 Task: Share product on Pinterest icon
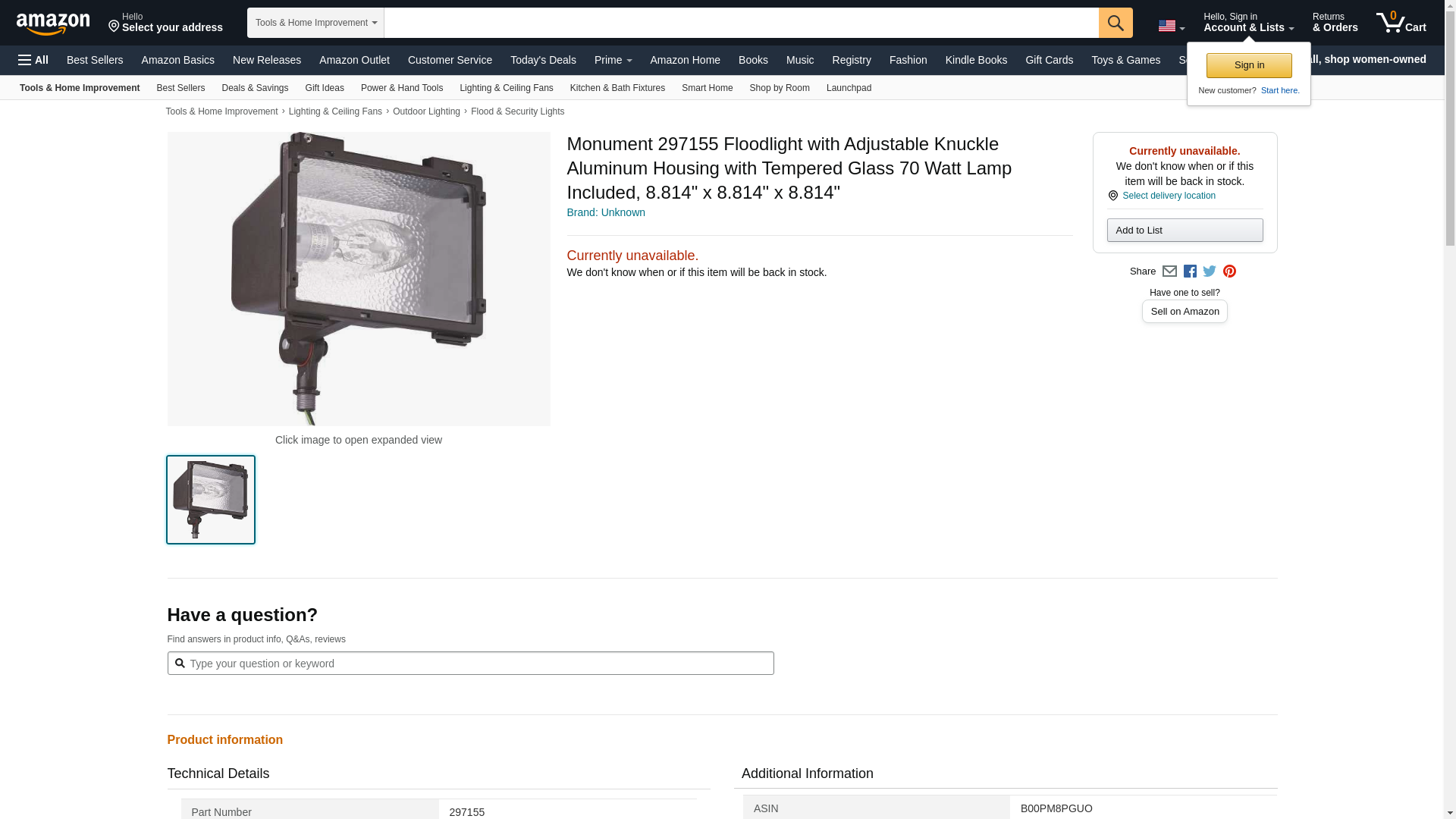(1229, 271)
